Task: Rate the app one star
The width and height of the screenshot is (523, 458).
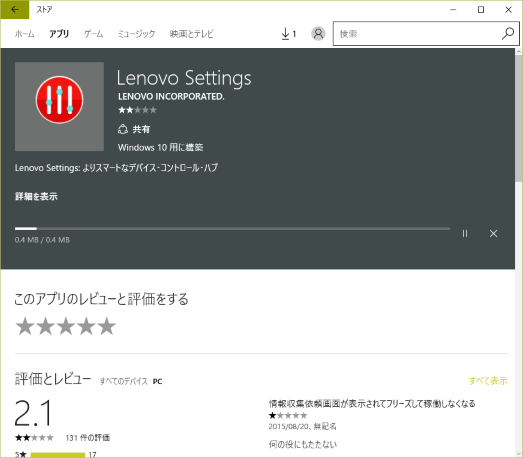Action: click(x=25, y=326)
